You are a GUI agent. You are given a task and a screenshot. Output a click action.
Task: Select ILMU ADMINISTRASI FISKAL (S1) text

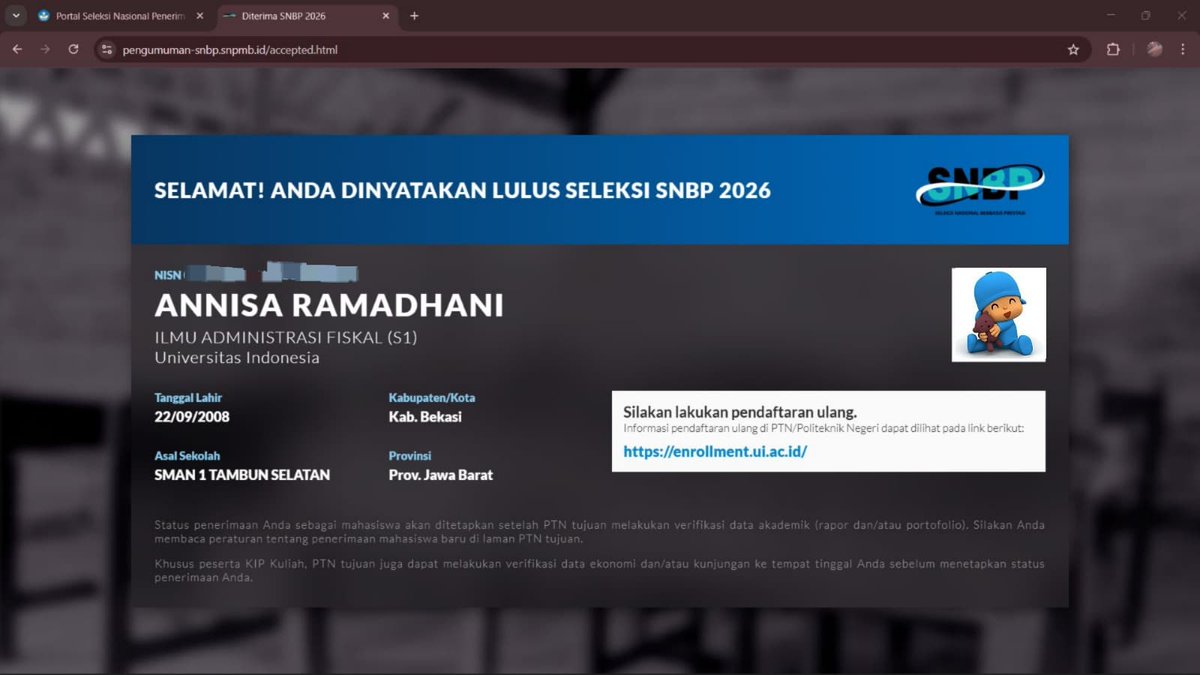[286, 338]
